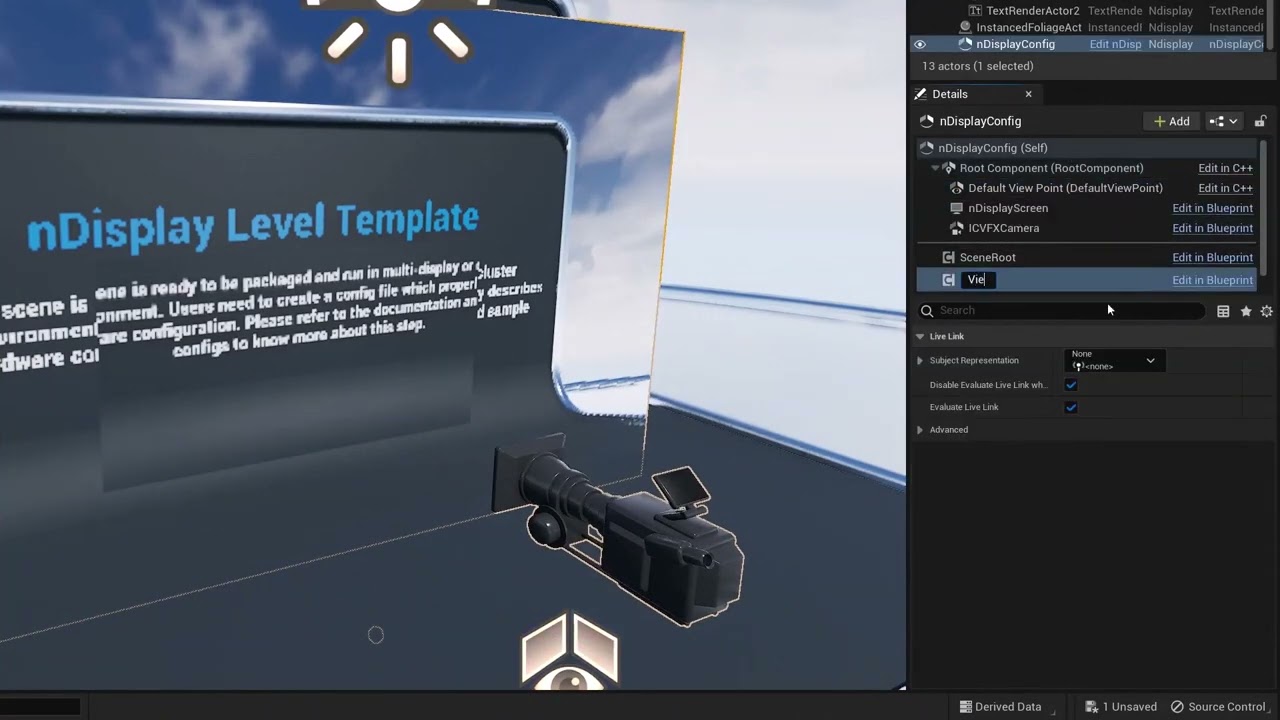The height and width of the screenshot is (720, 1280).
Task: Click the InstancedFoliageActor type icon
Action: 965,27
